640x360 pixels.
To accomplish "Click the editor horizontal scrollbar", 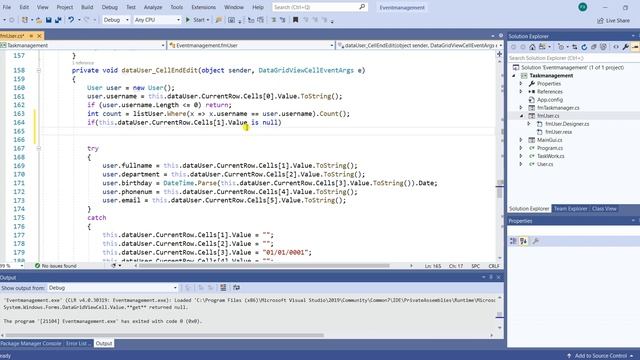I will (x=264, y=266).
